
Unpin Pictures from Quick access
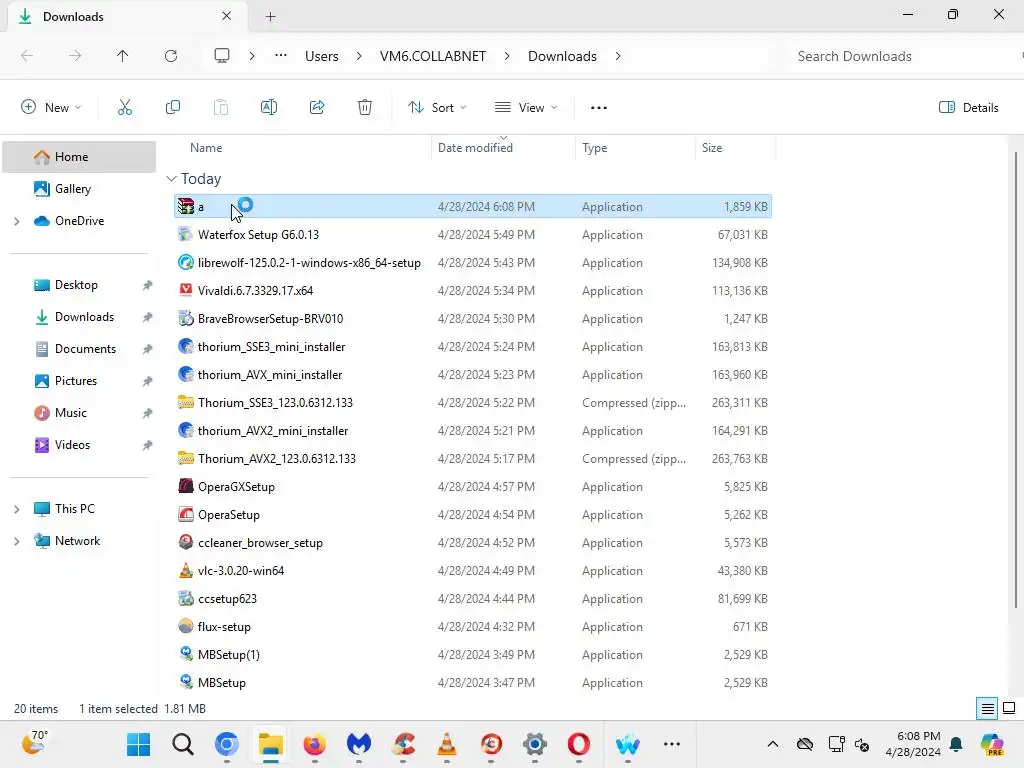click(148, 381)
